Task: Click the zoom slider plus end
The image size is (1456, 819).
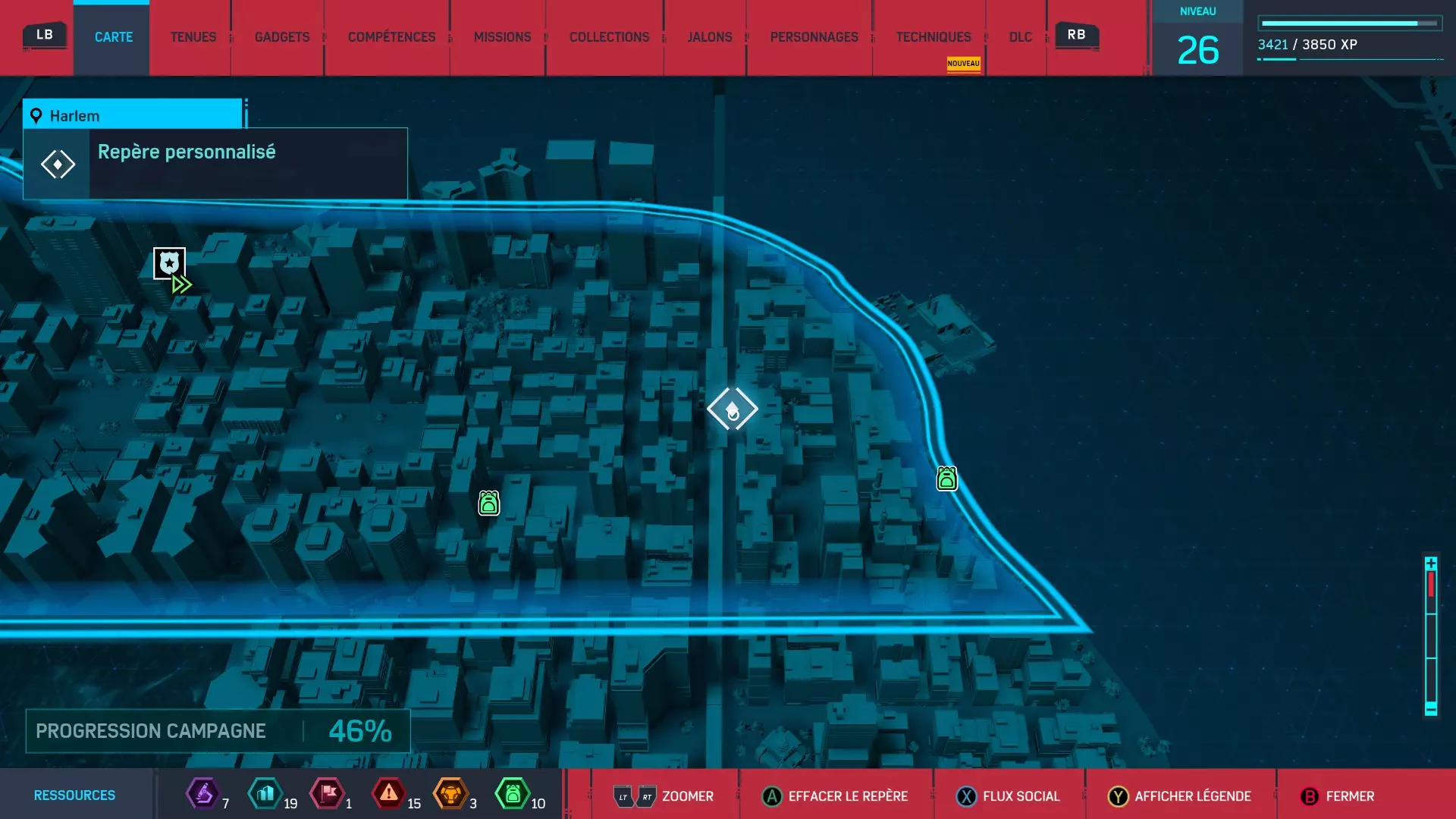Action: pos(1431,563)
